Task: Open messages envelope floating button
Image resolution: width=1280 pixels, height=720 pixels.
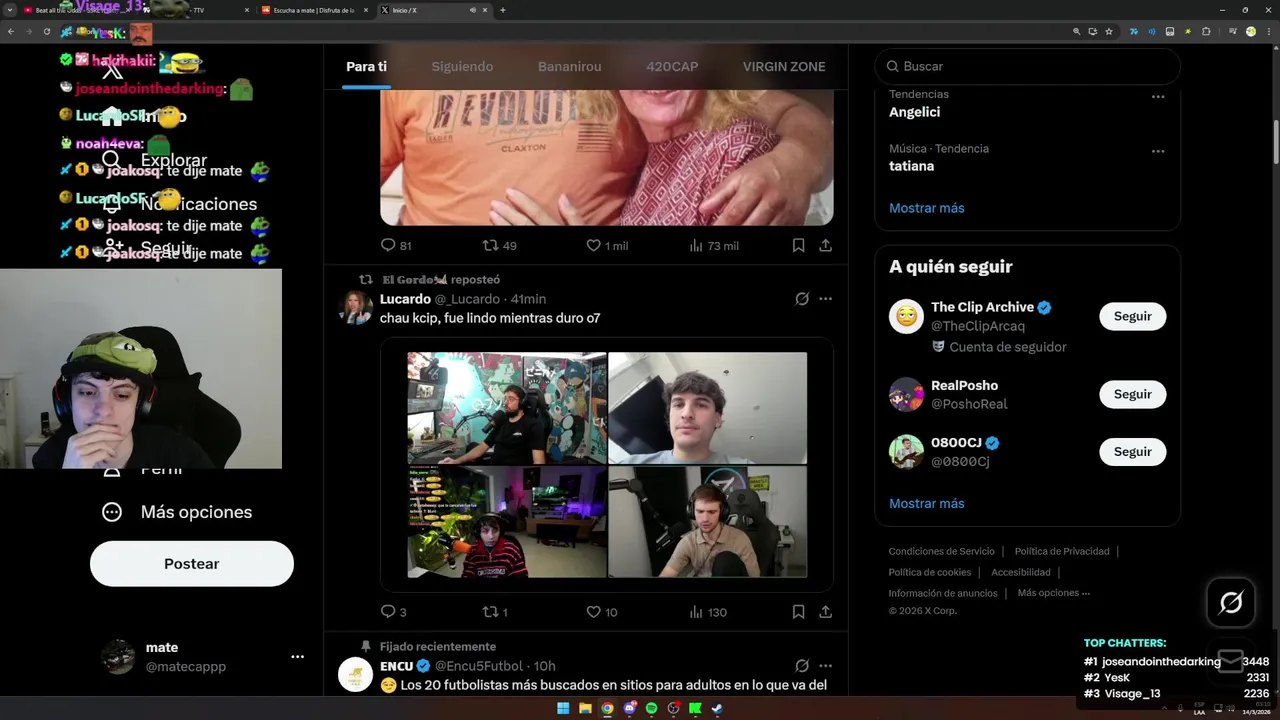Action: 1231,660
